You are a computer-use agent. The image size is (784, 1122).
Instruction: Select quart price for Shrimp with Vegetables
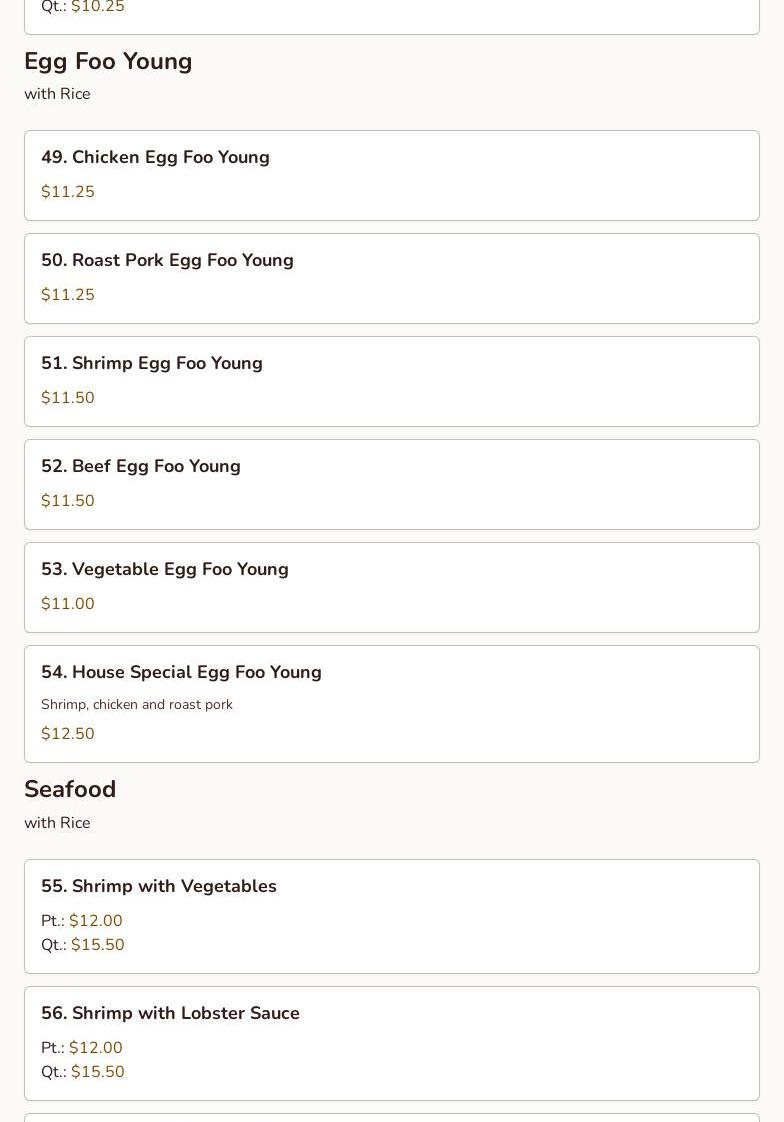click(x=97, y=945)
